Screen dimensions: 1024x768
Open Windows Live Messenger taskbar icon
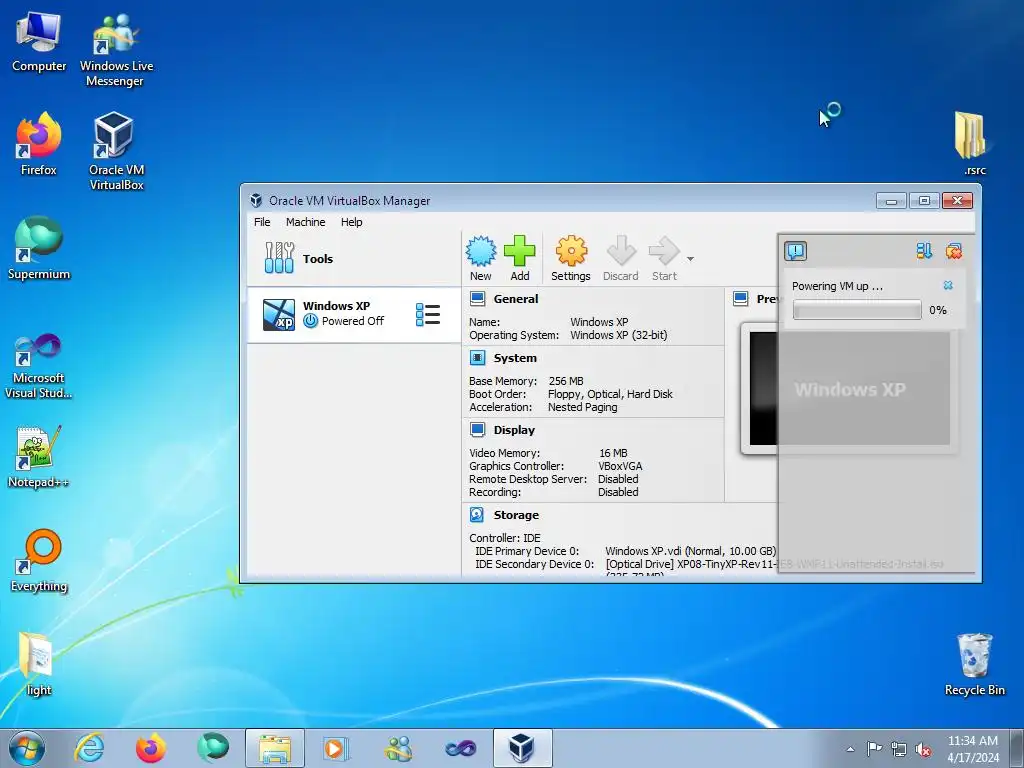(x=398, y=748)
